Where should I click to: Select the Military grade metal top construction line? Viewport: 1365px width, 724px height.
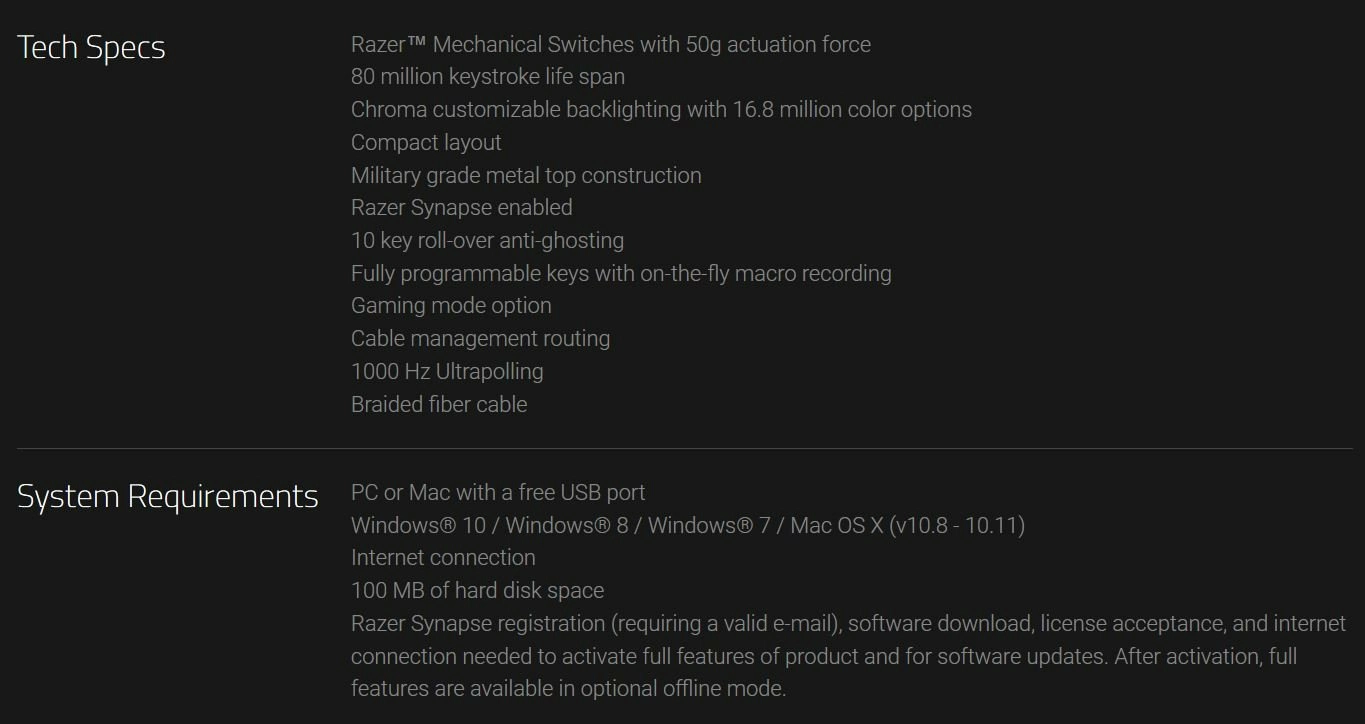coord(526,176)
